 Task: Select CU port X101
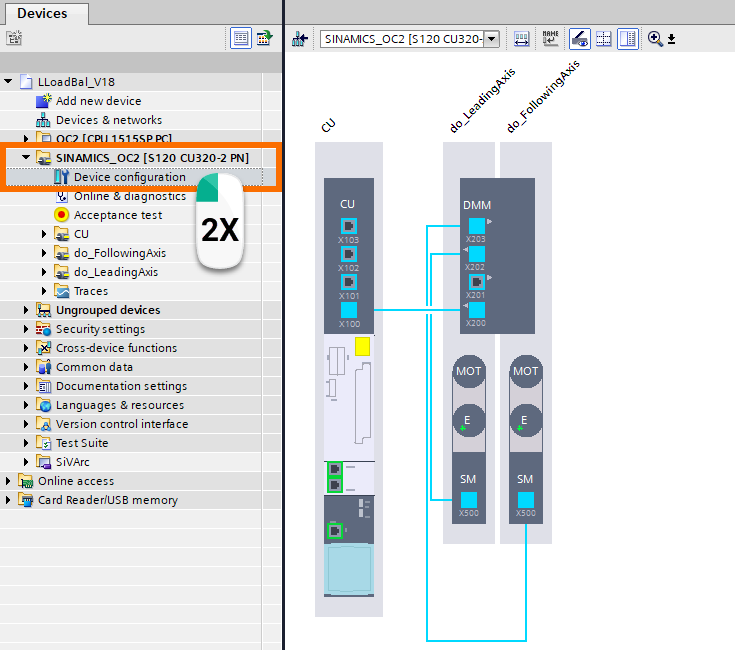[x=348, y=283]
